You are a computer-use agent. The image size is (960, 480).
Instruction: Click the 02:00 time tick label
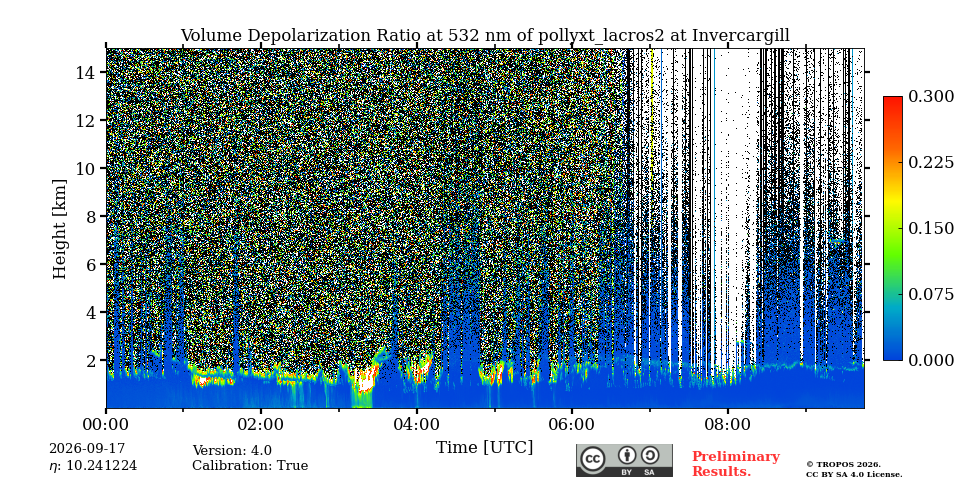tap(261, 425)
